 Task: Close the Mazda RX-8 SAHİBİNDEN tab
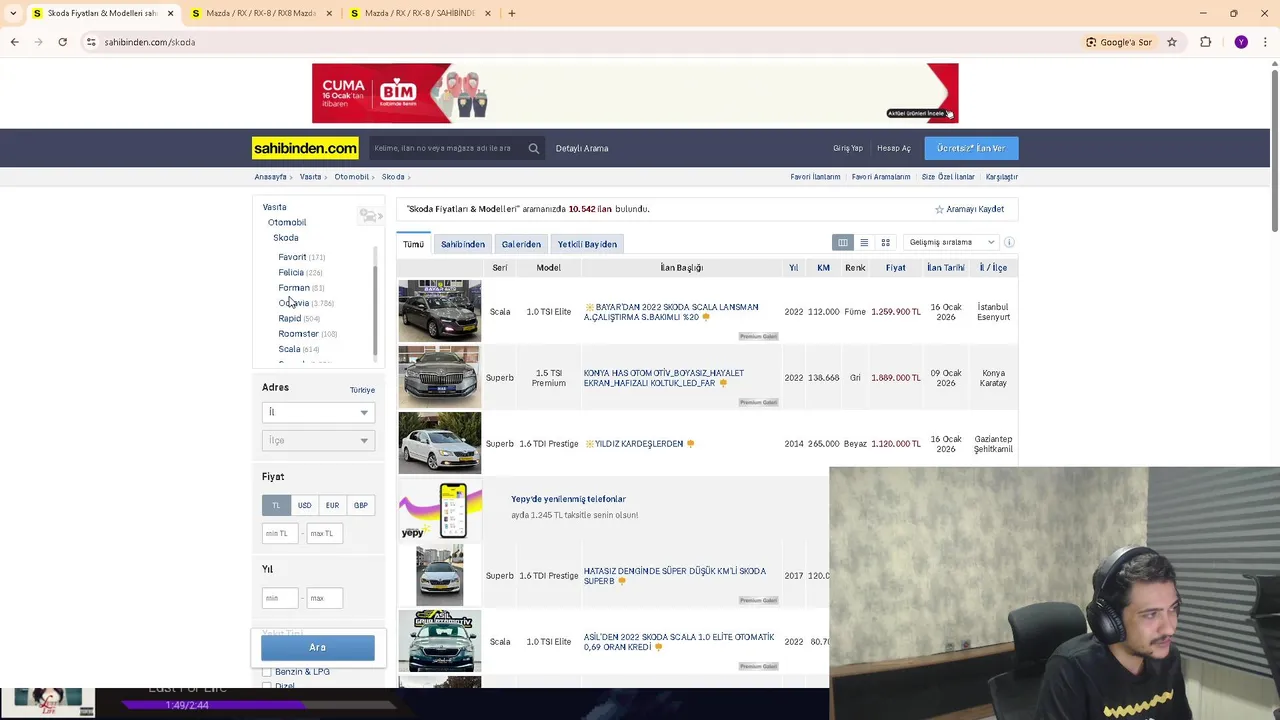(x=488, y=13)
